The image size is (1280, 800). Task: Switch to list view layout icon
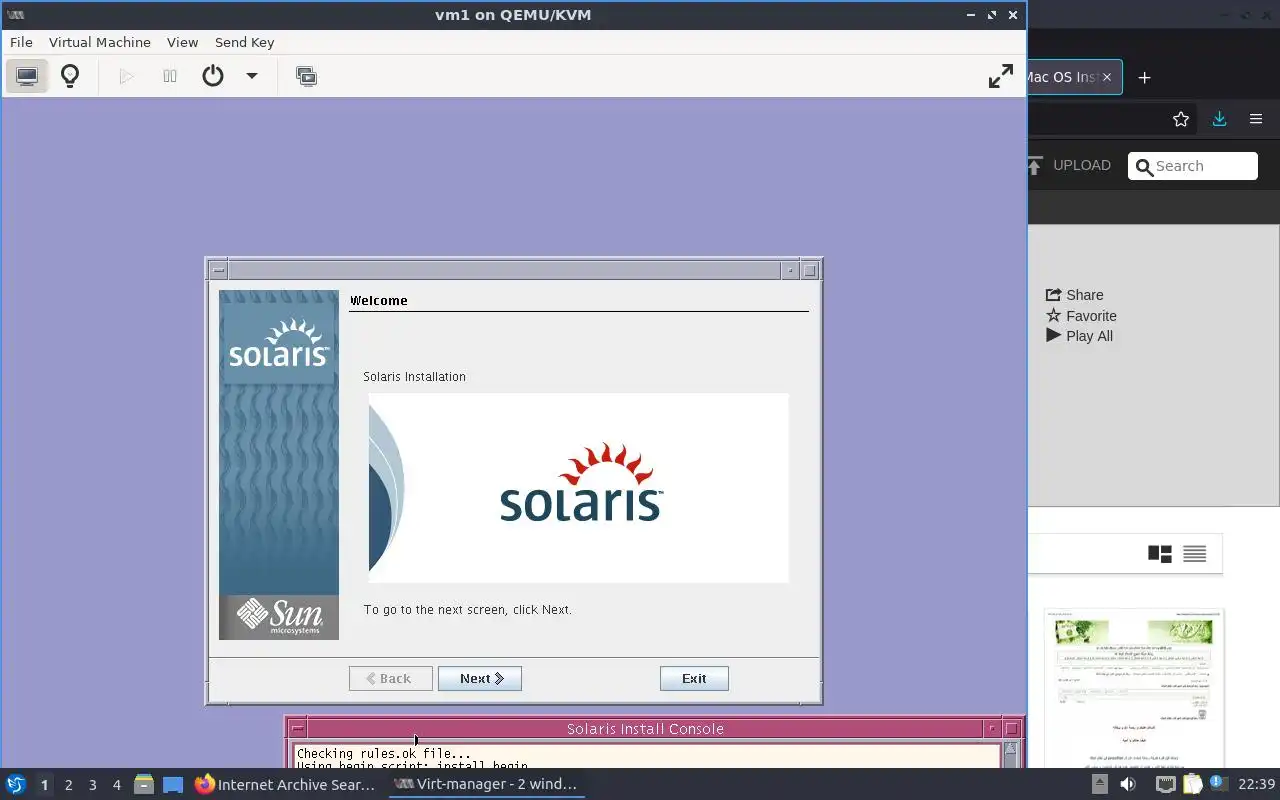[x=1195, y=554]
